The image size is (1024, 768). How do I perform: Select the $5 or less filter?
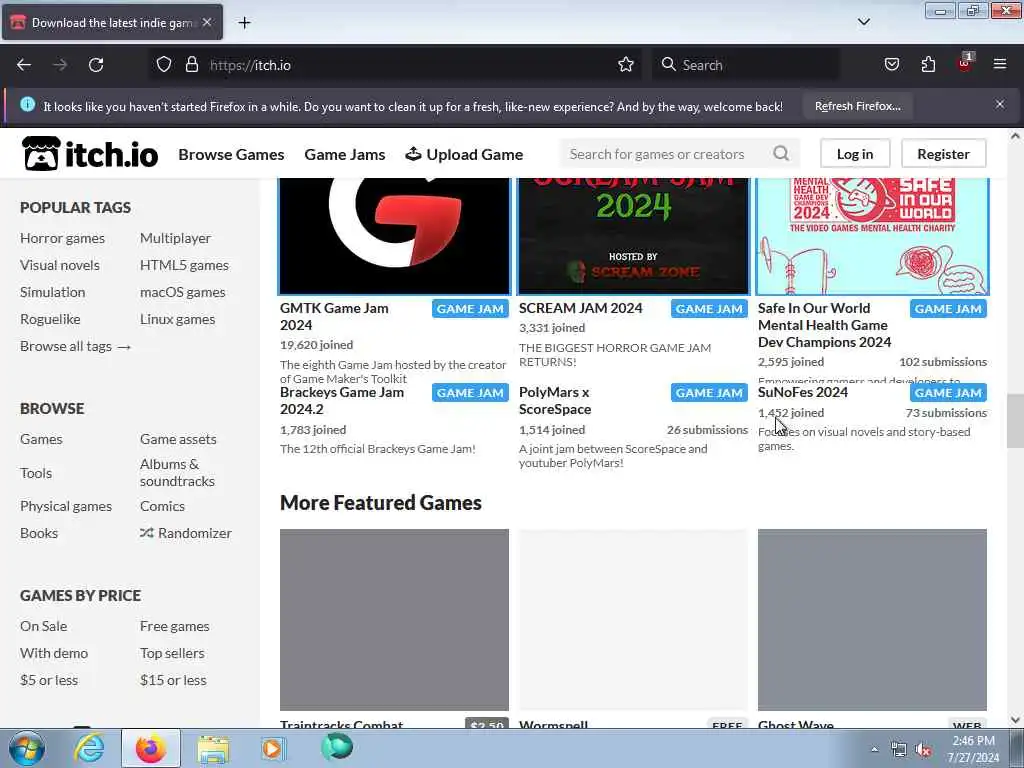(49, 680)
